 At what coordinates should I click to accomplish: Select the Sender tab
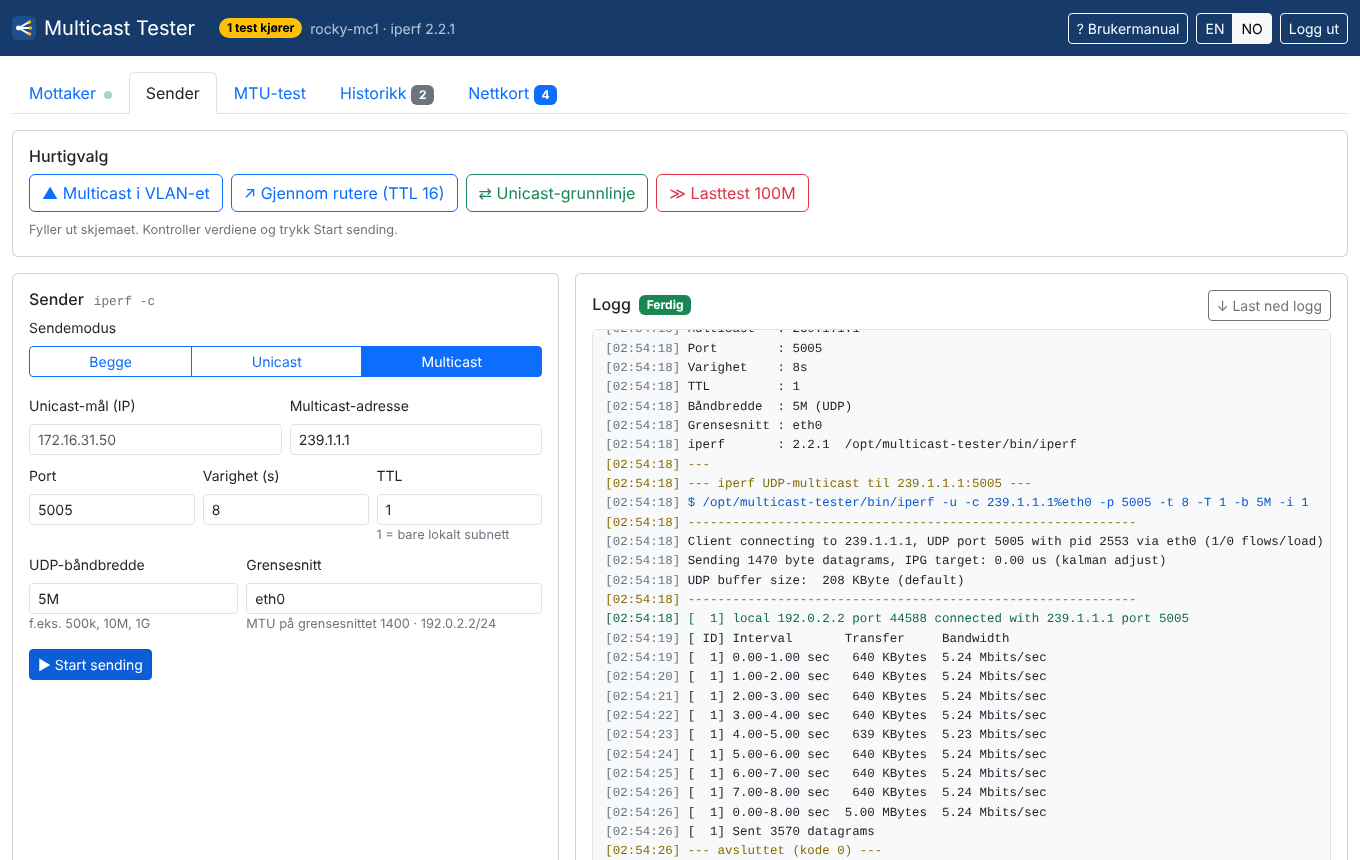click(173, 93)
